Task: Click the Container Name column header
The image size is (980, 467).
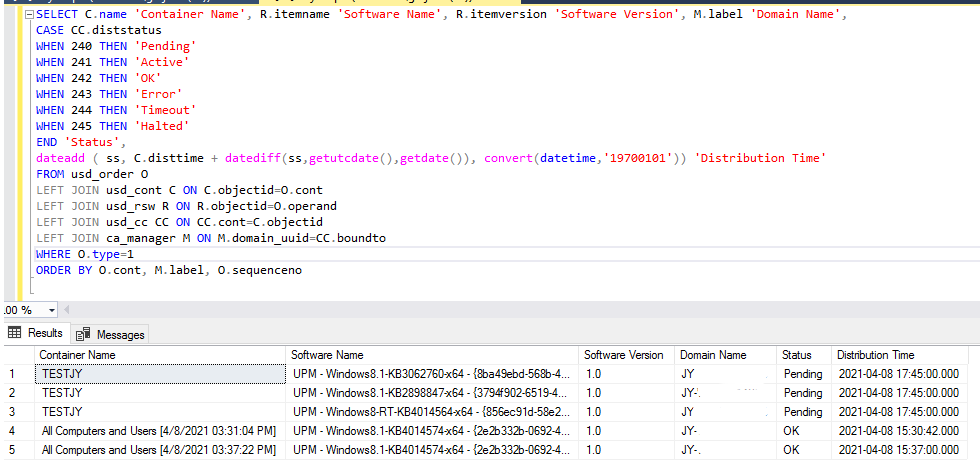Action: 77,355
